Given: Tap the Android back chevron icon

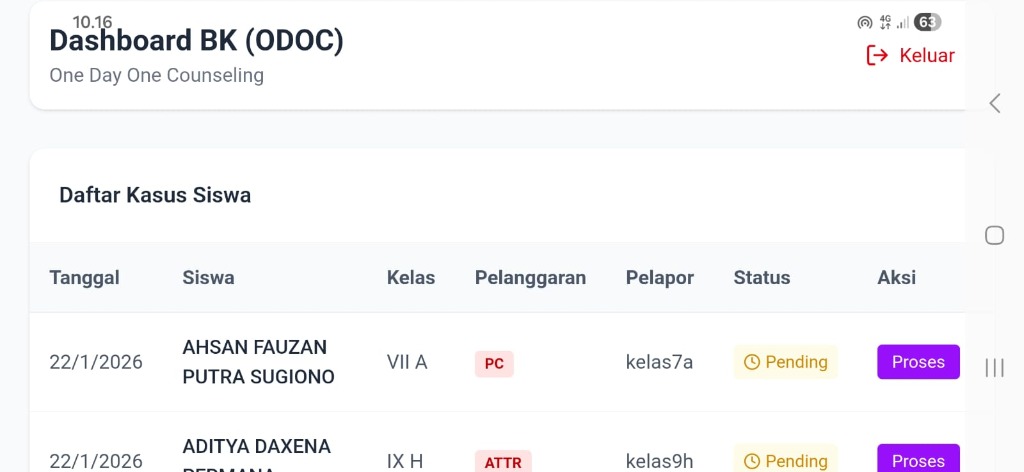Looking at the screenshot, I should (995, 103).
